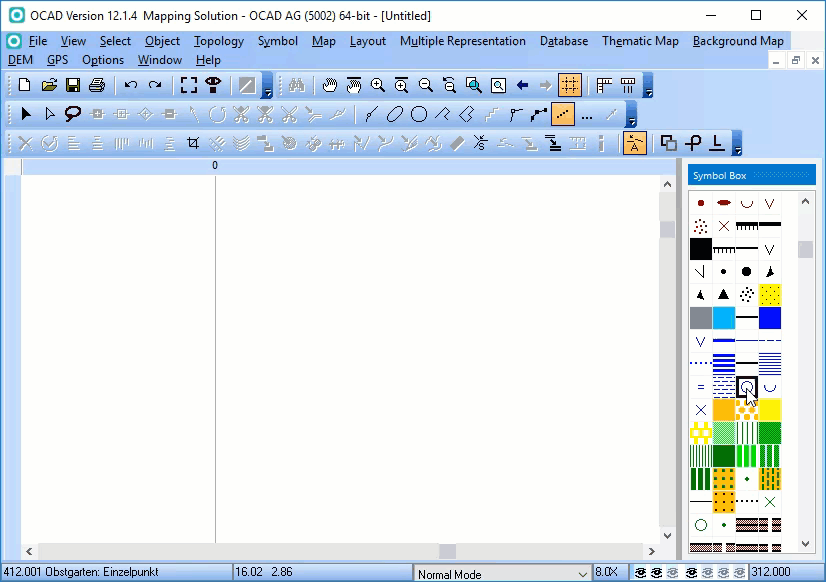Viewport: 826px width, 582px height.
Task: Open the DEM menu
Action: point(21,60)
